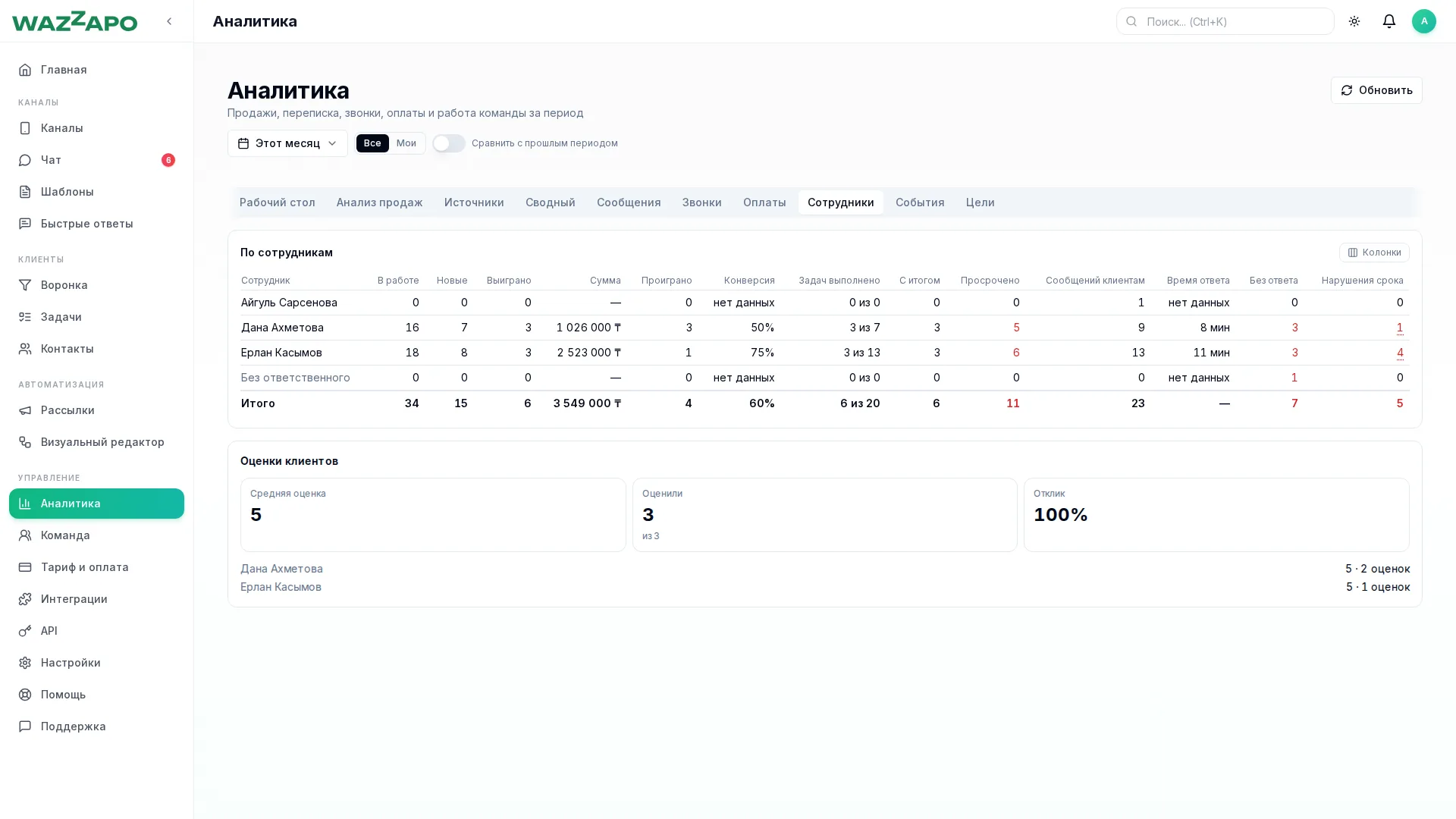This screenshot has width=1456, height=819.
Task: Click the Настройки gear icon
Action: [x=25, y=663]
